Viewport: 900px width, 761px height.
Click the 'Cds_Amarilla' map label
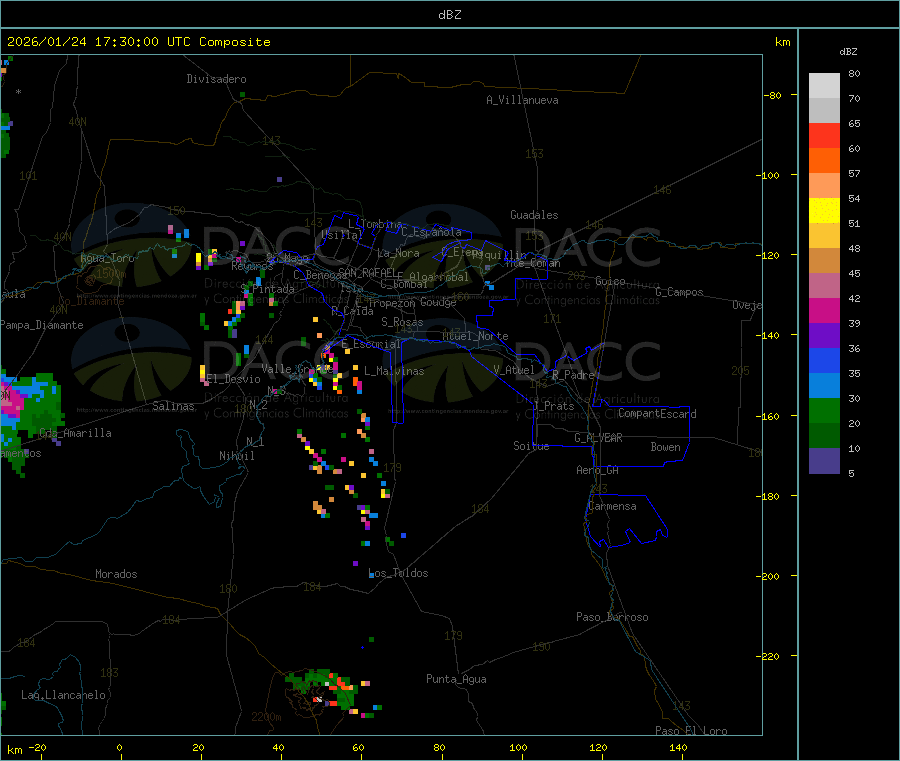click(75, 433)
